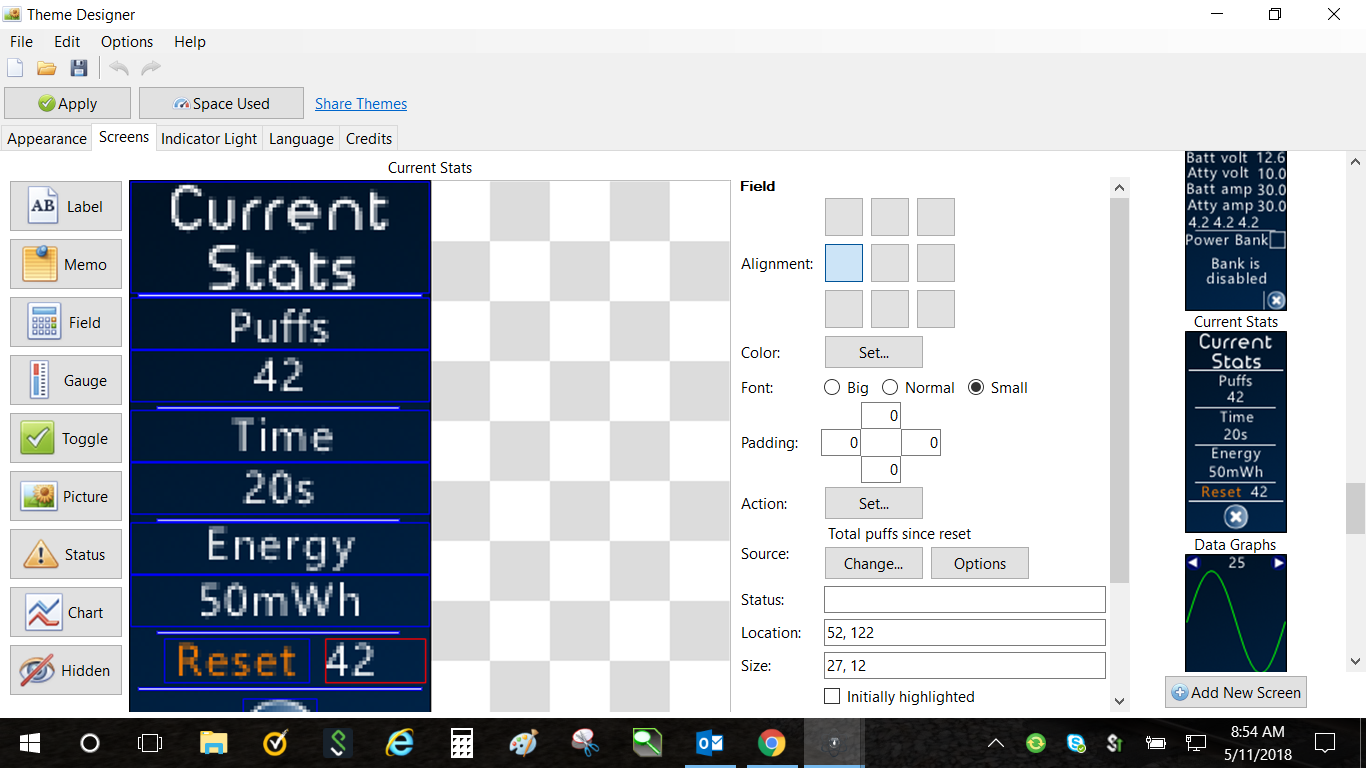Select the Normal font radio button

coord(890,388)
